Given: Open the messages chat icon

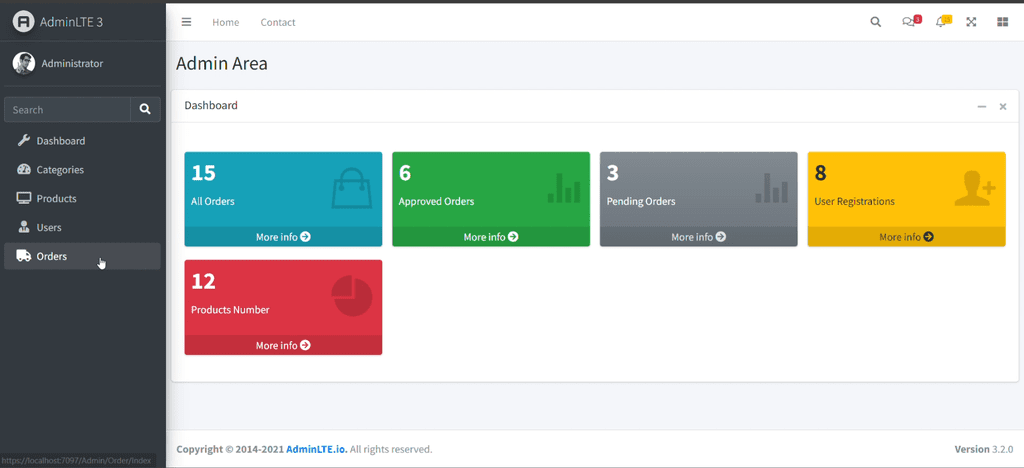Looking at the screenshot, I should [909, 22].
